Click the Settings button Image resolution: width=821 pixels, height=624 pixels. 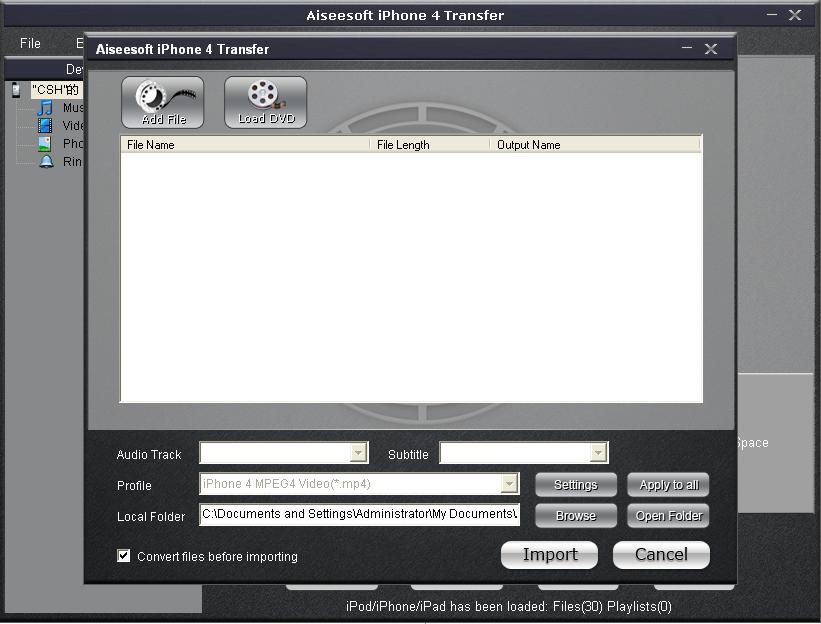tap(575, 485)
